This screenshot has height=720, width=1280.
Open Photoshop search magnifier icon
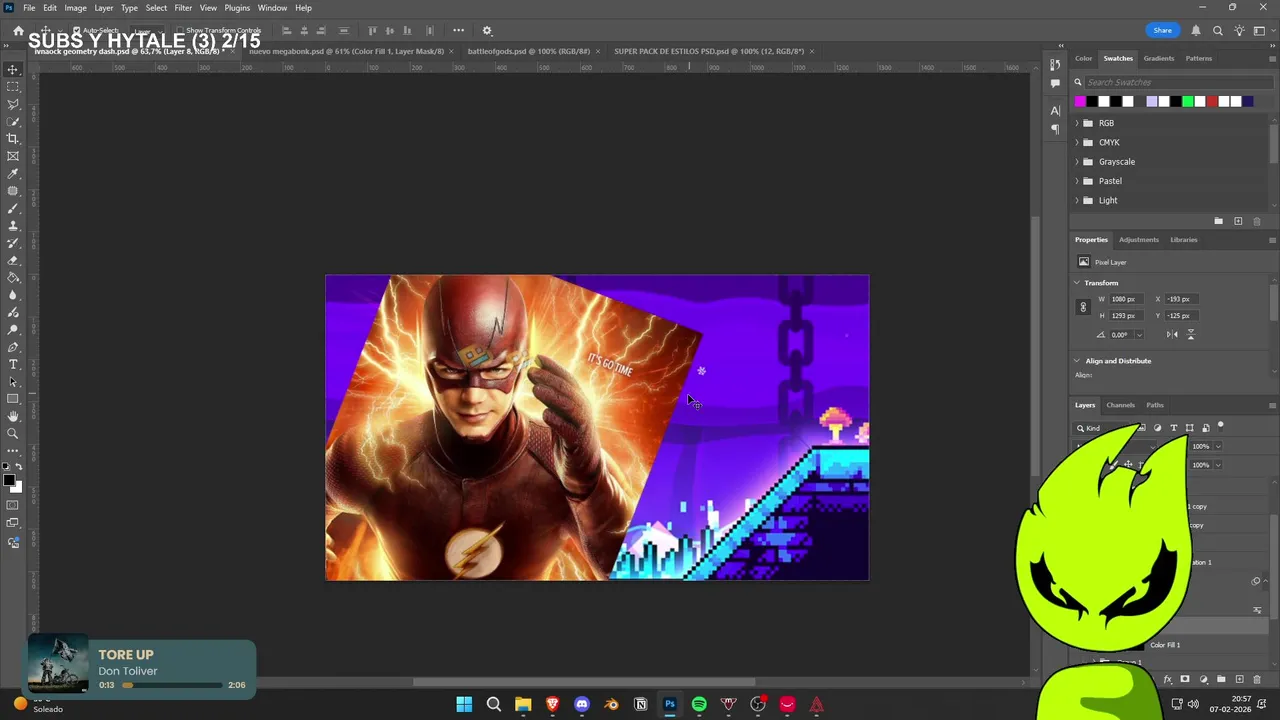pyautogui.click(x=1217, y=31)
